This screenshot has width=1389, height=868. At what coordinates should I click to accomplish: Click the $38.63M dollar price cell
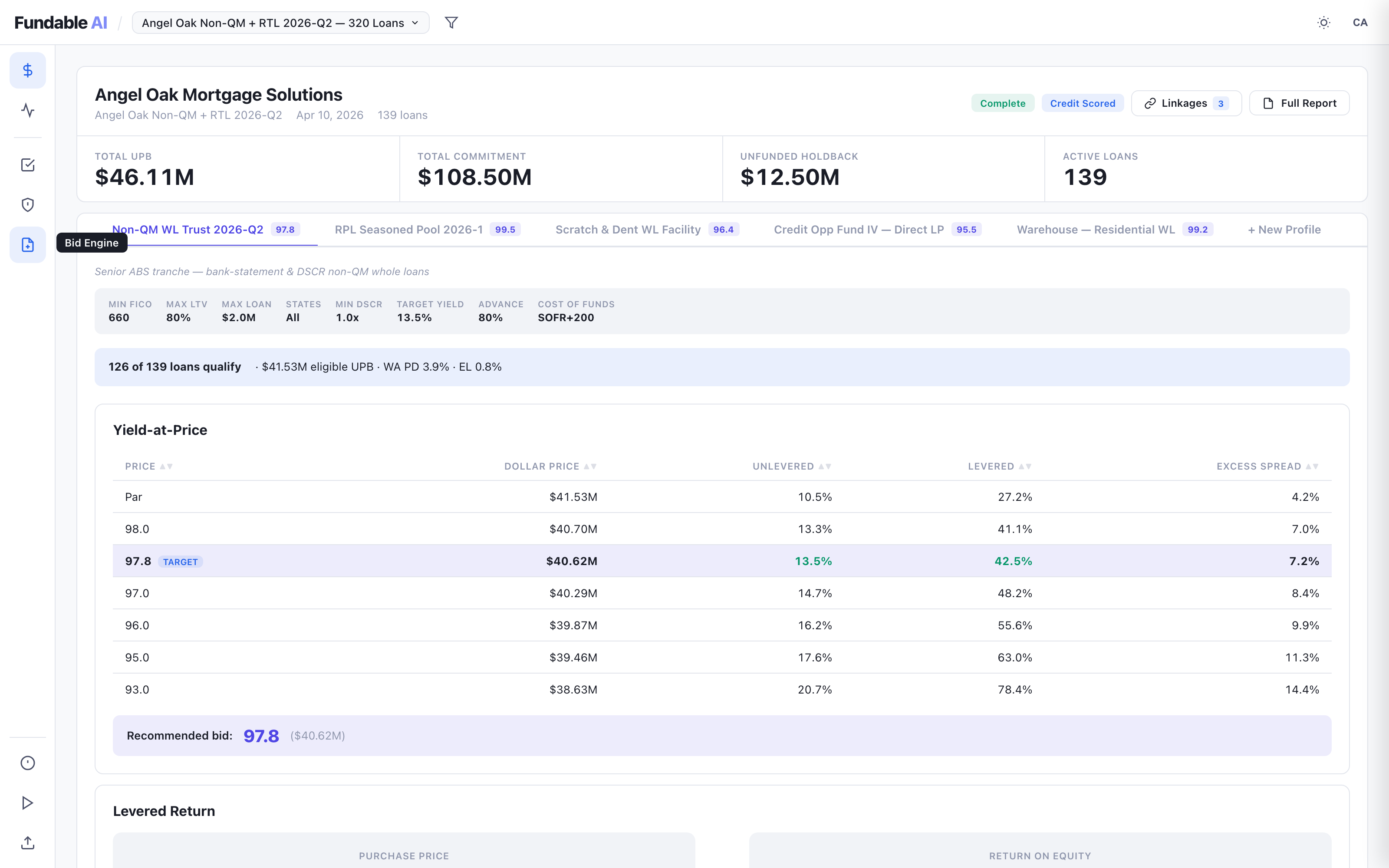[573, 690]
